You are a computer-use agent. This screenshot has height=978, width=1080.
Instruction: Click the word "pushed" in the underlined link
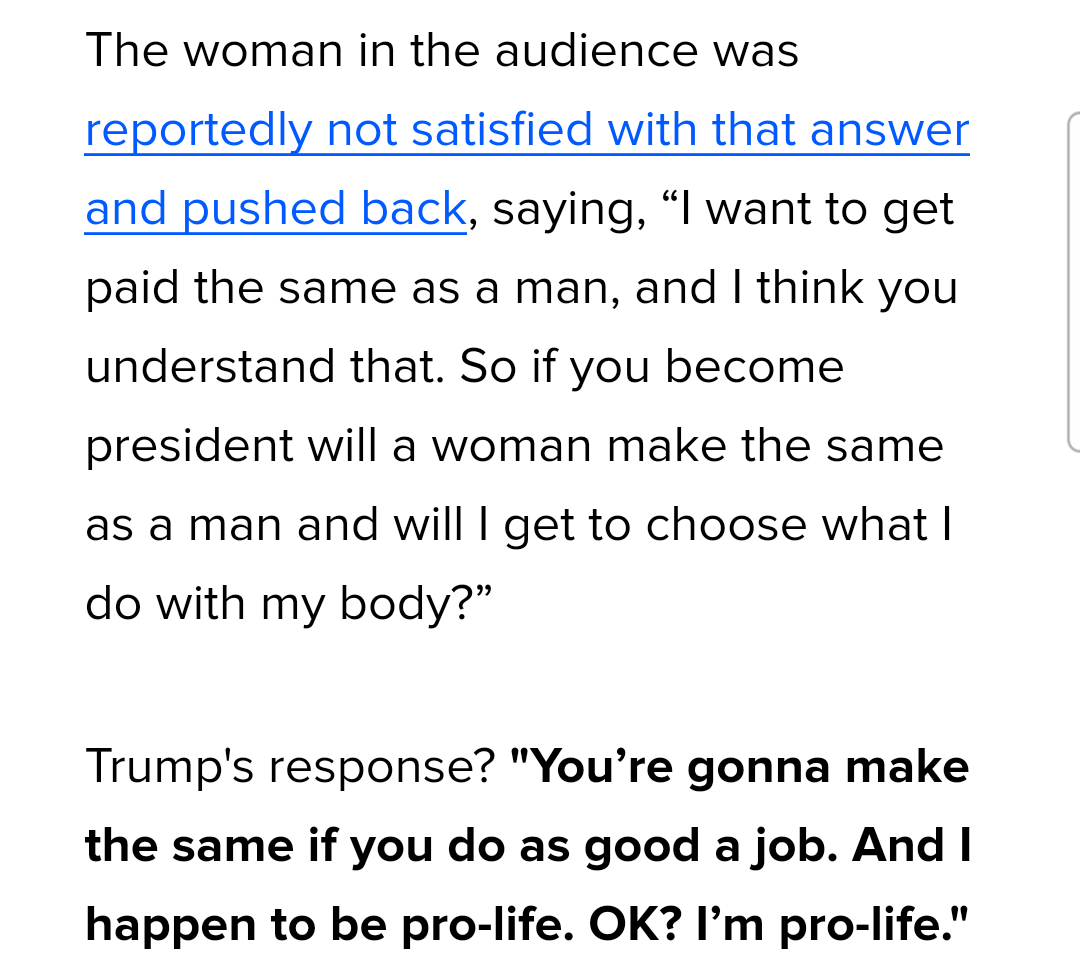(x=264, y=210)
